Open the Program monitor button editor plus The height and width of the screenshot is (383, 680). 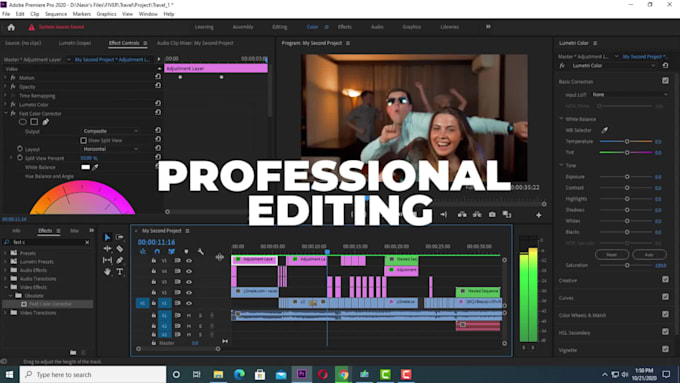point(539,215)
